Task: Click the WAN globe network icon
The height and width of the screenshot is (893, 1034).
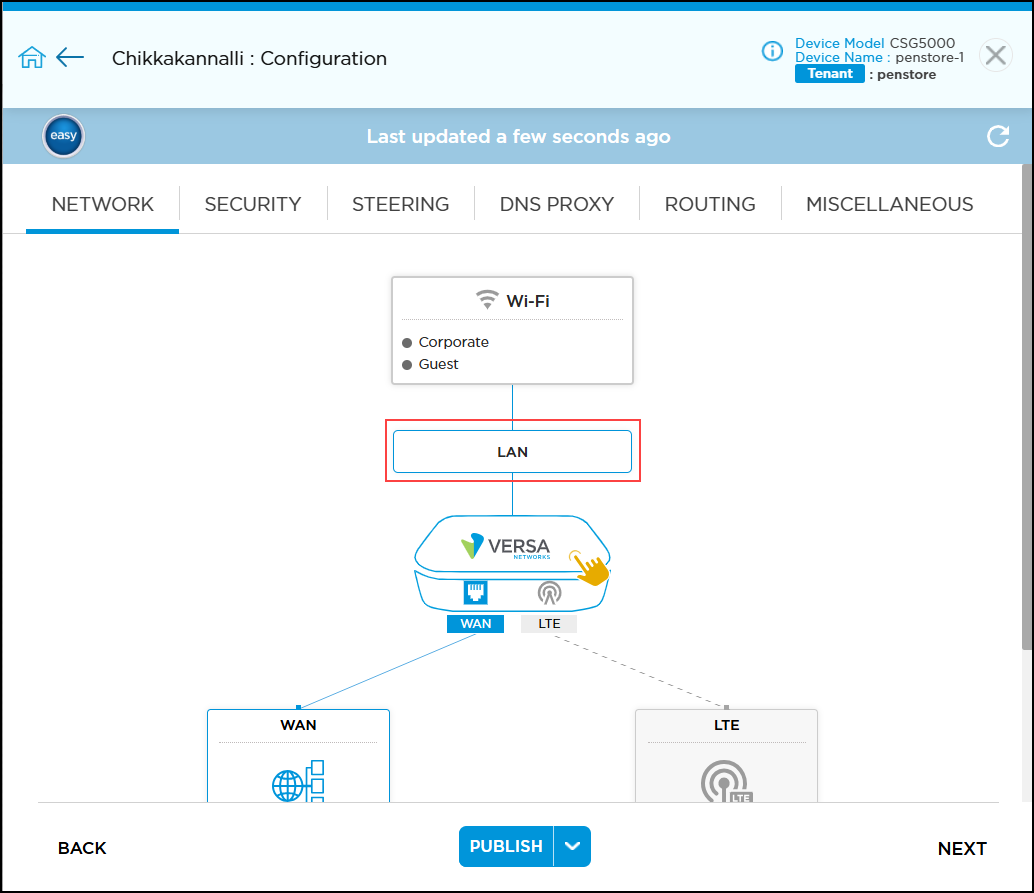Action: (298, 781)
